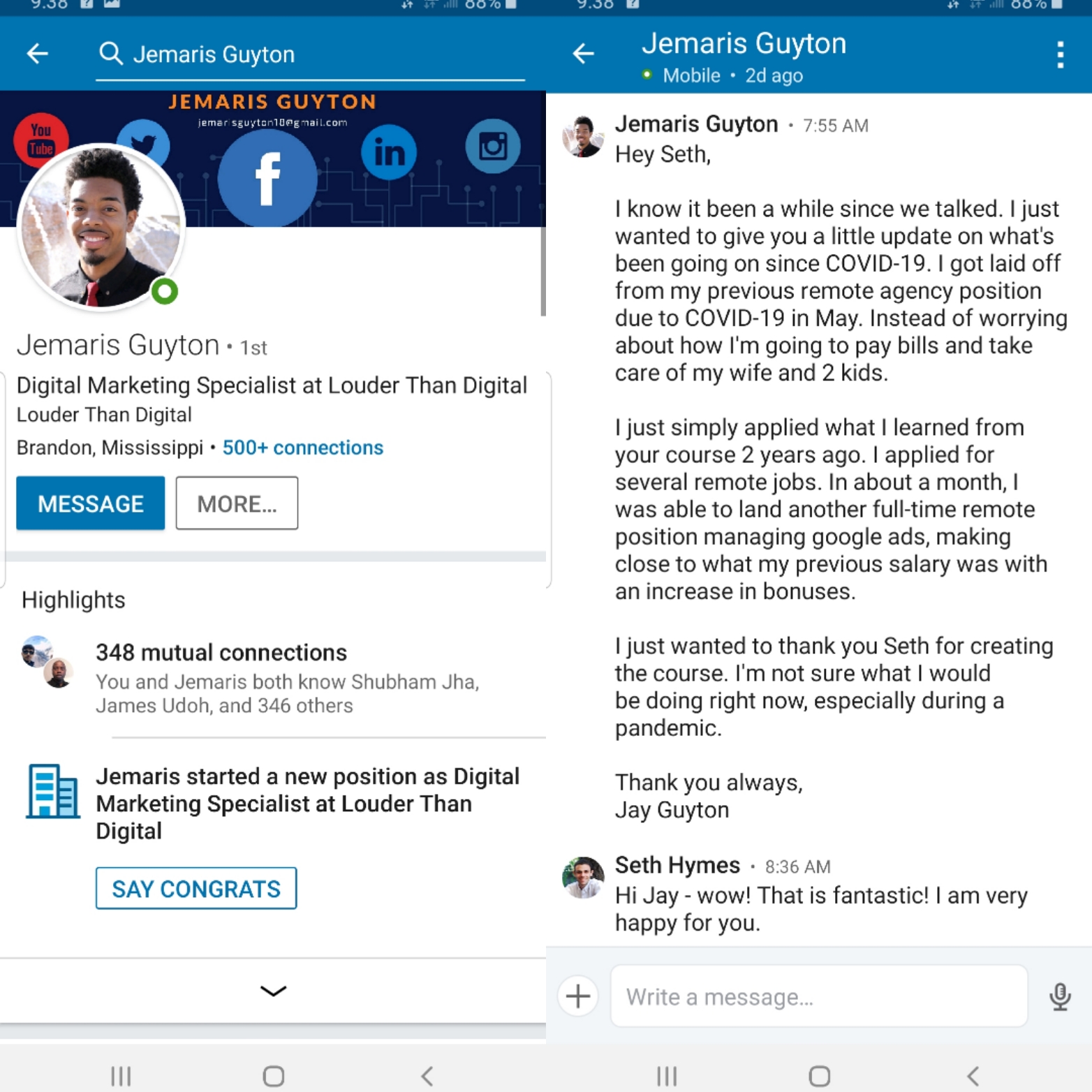
Task: Expand the profile highlights chevron
Action: (x=273, y=991)
